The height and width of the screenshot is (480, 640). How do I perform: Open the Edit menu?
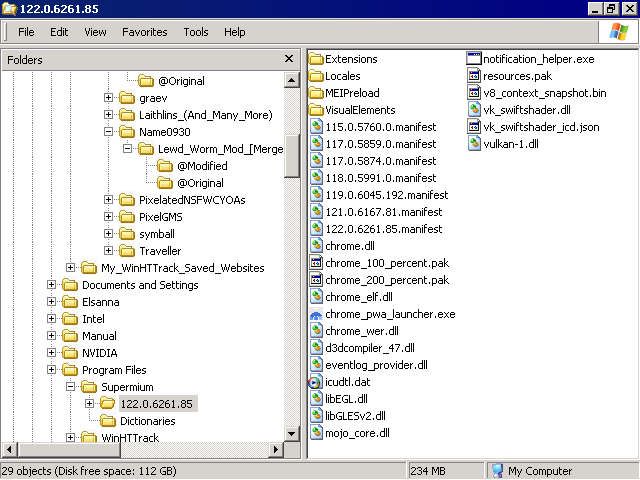(59, 32)
